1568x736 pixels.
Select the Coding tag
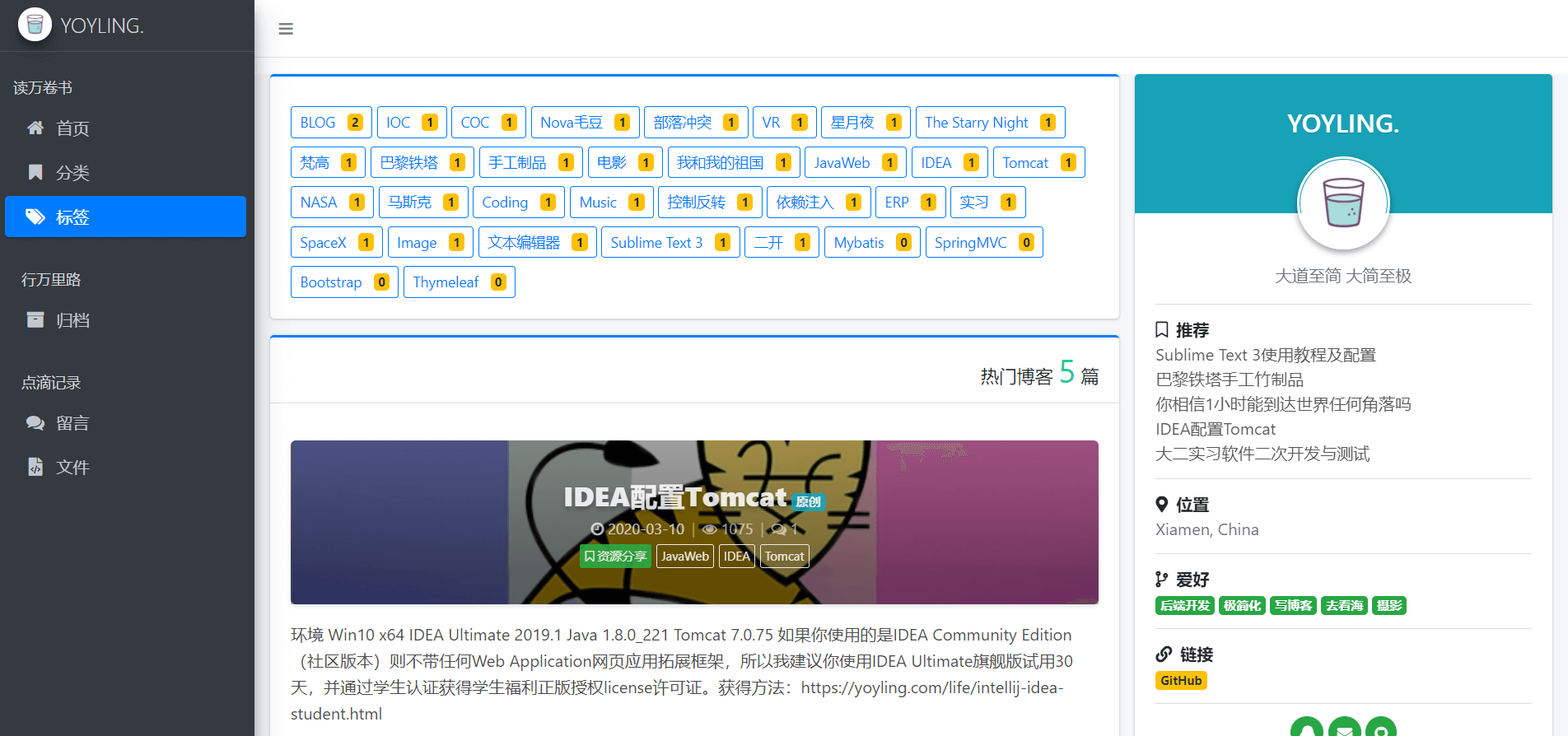pos(519,203)
